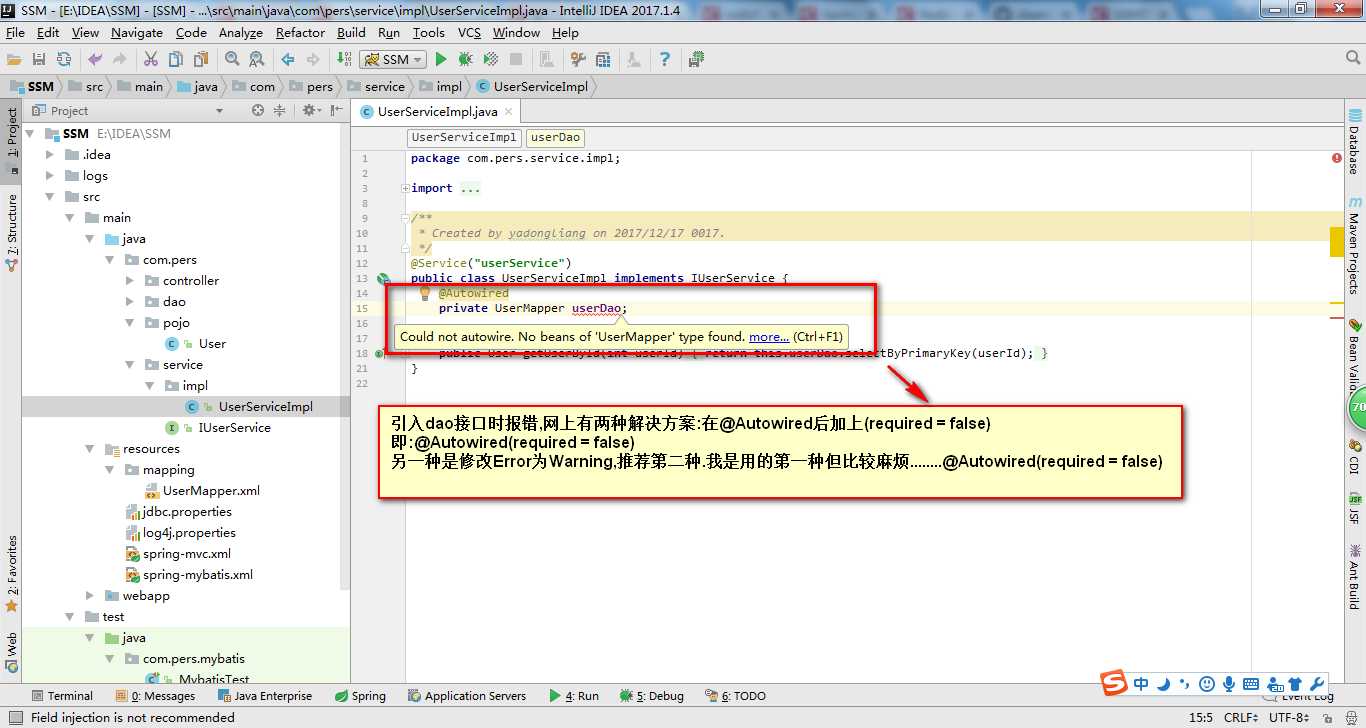This screenshot has height=728, width=1366.
Task: Click the 'userDao' editor breadcrumb
Action: (x=555, y=138)
